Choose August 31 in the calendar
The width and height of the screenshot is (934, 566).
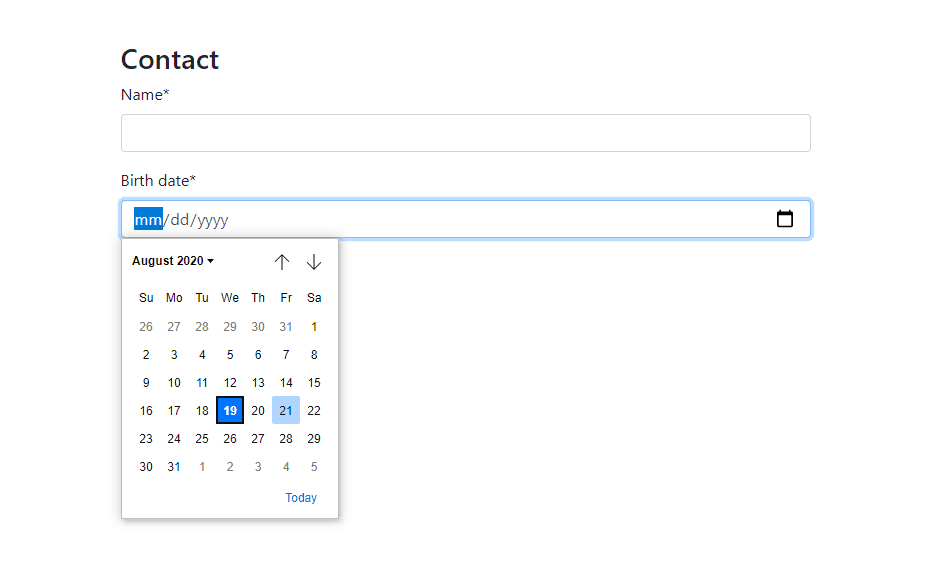(174, 467)
